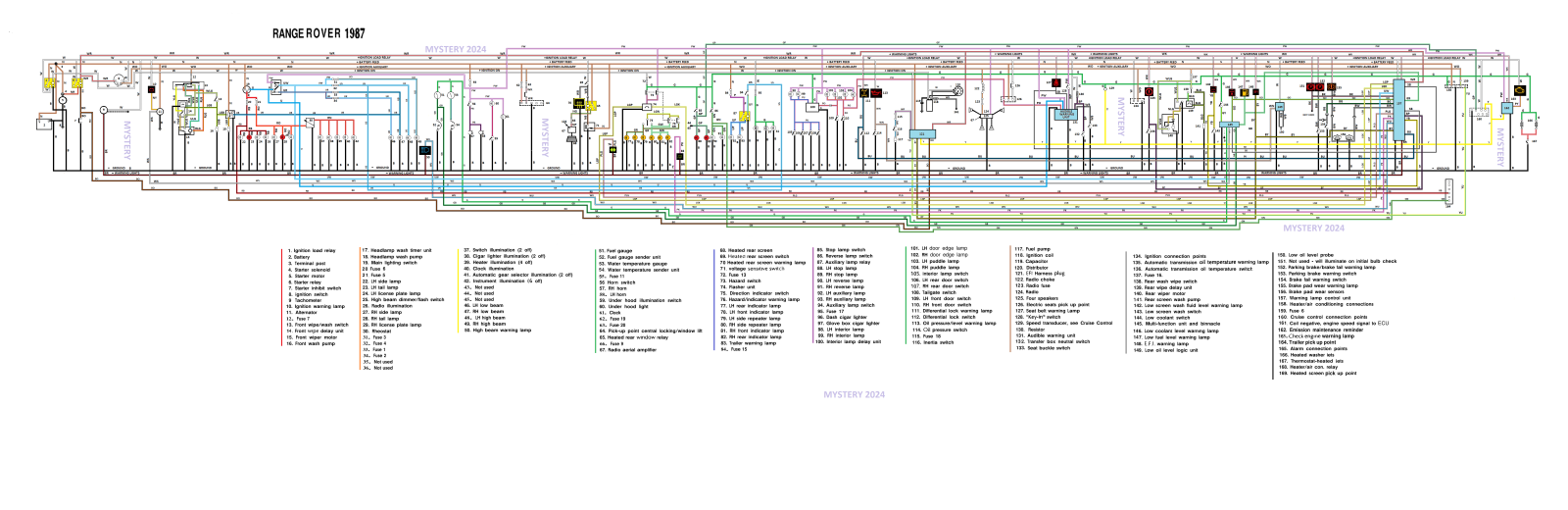Click legend entry "17. Headlamp wash timer unit"
This screenshot has width=1568, height=510.
click(x=396, y=251)
